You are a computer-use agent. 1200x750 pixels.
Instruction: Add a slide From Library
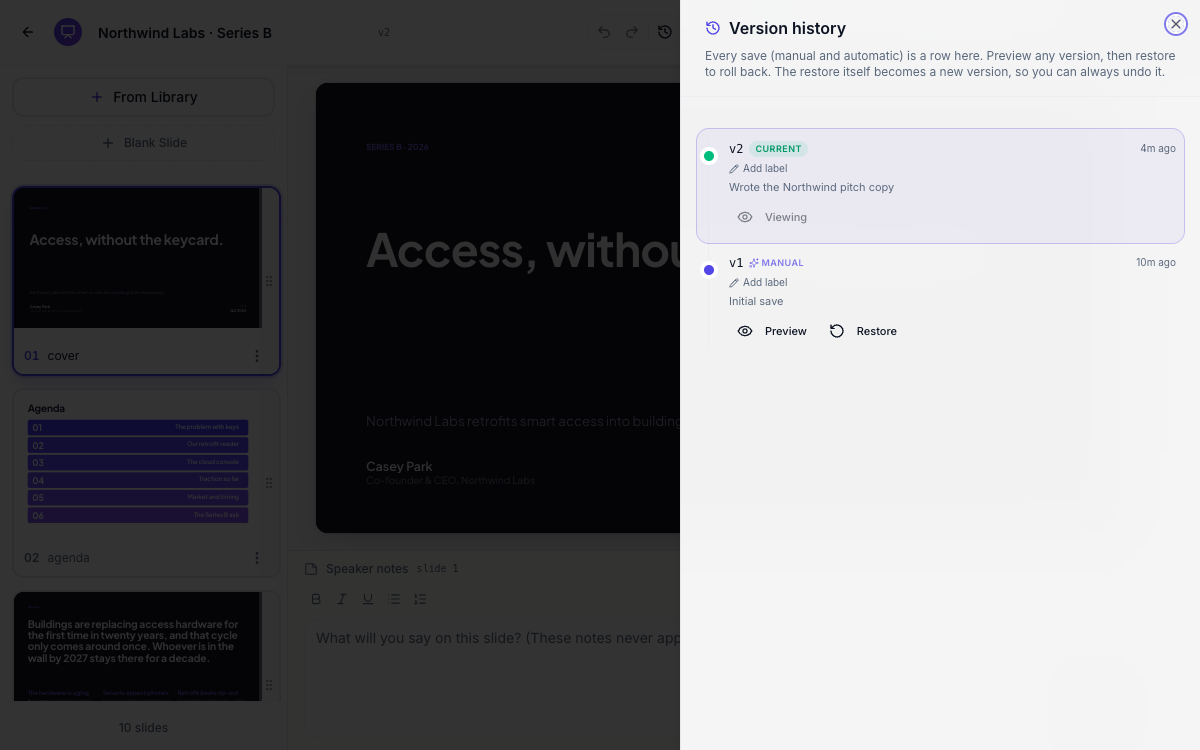click(143, 97)
